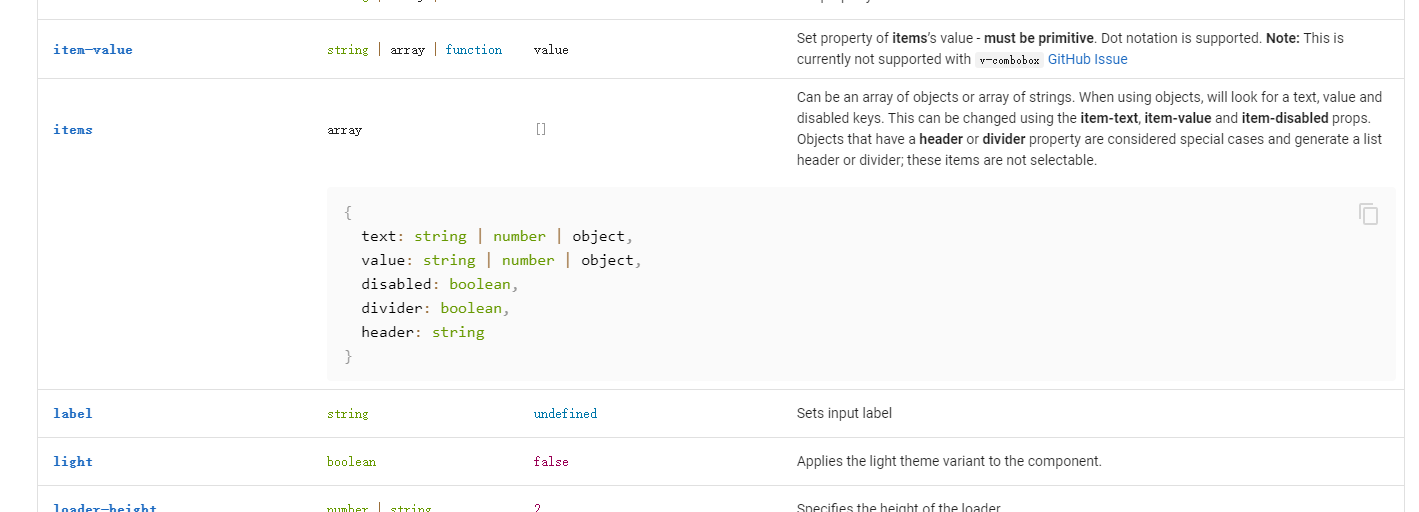
Task: Click the false default value for light
Action: pos(551,462)
